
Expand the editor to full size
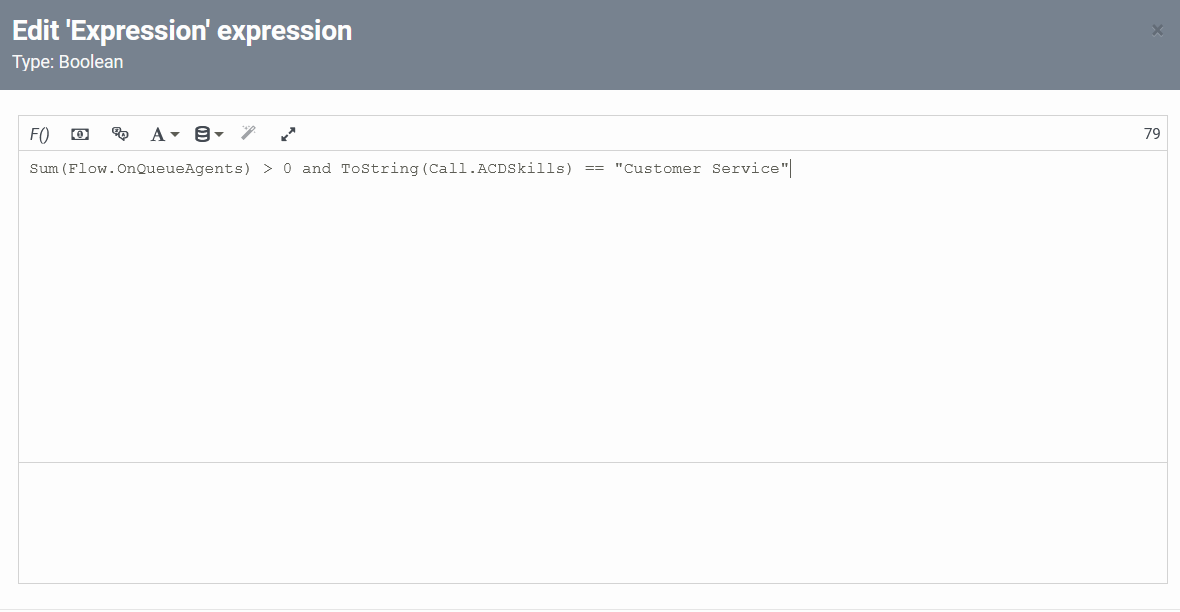point(288,134)
